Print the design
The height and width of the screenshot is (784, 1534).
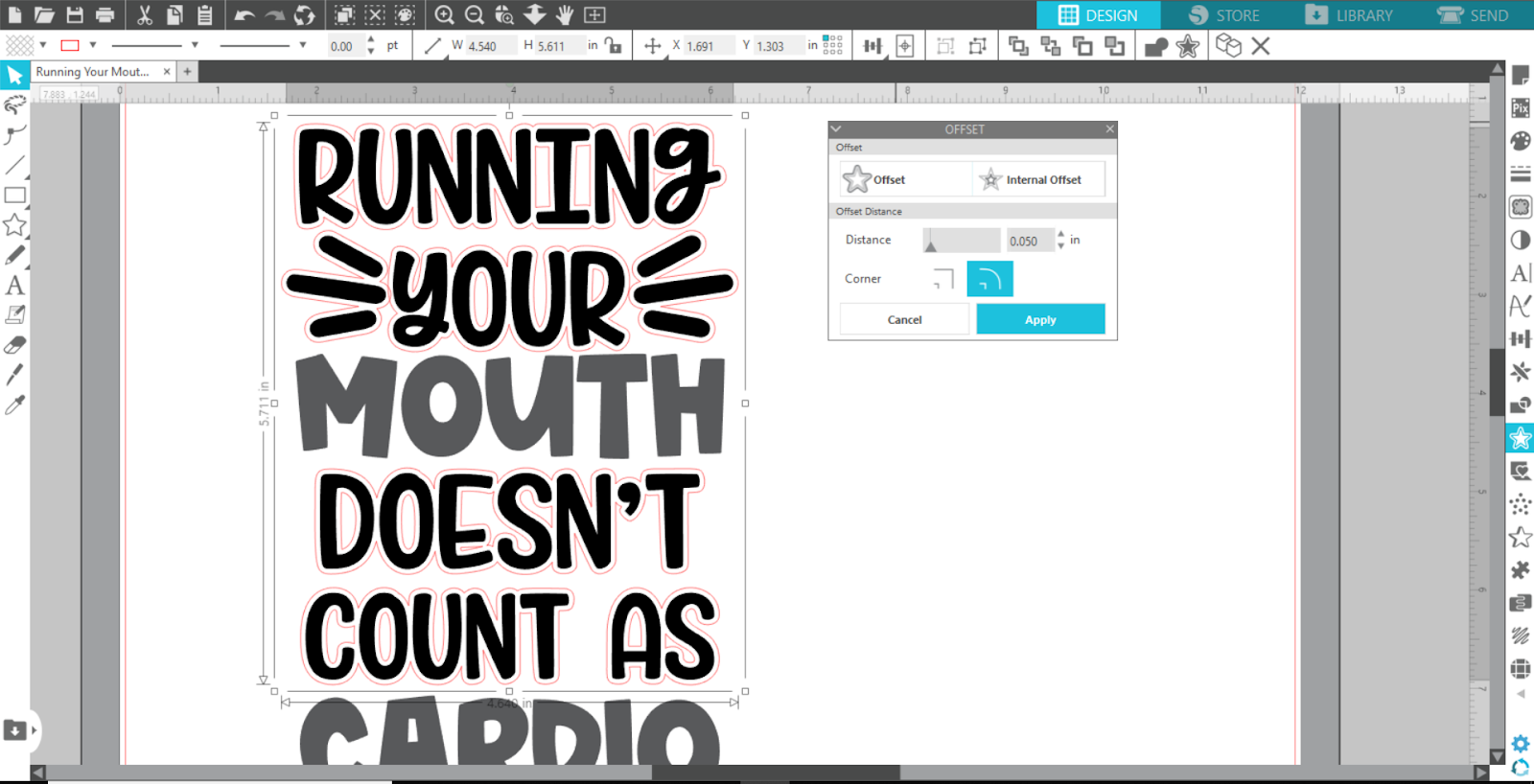(105, 14)
